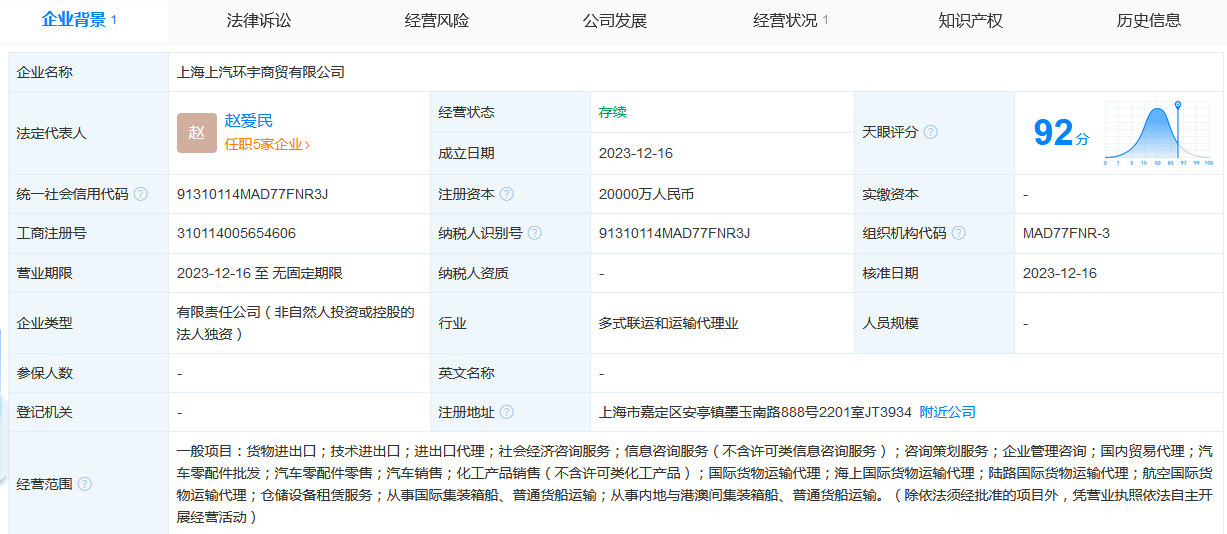Image resolution: width=1227 pixels, height=534 pixels.
Task: Click 多式联运和运输代理业 industry text
Action: point(669,323)
